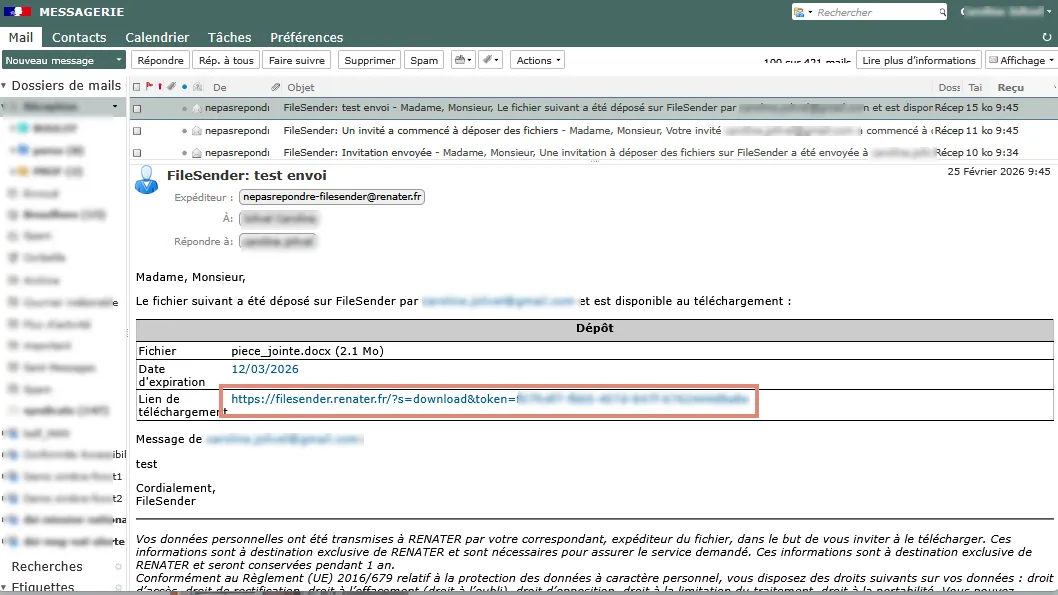Open the filesender.renater.fr download link
This screenshot has width=1058, height=595.
[x=489, y=399]
